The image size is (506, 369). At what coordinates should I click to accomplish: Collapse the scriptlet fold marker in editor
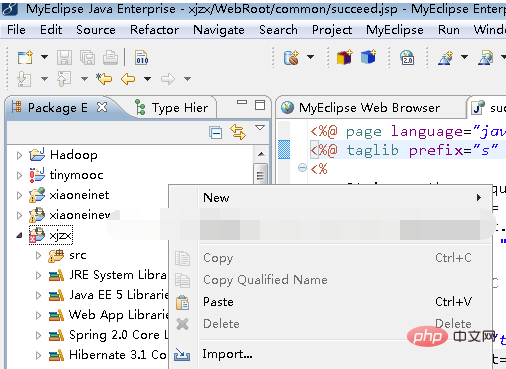pos(302,167)
